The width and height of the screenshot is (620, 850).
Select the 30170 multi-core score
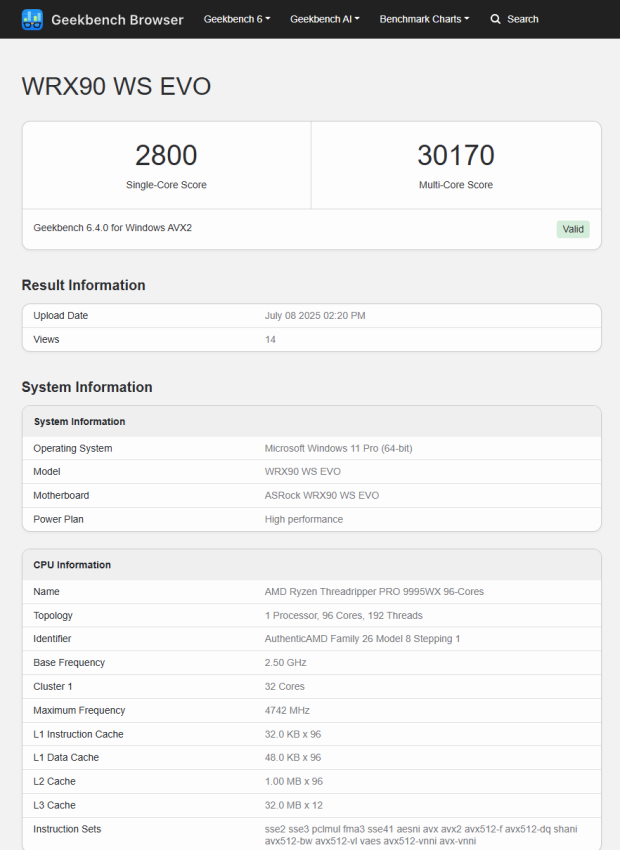pyautogui.click(x=455, y=155)
